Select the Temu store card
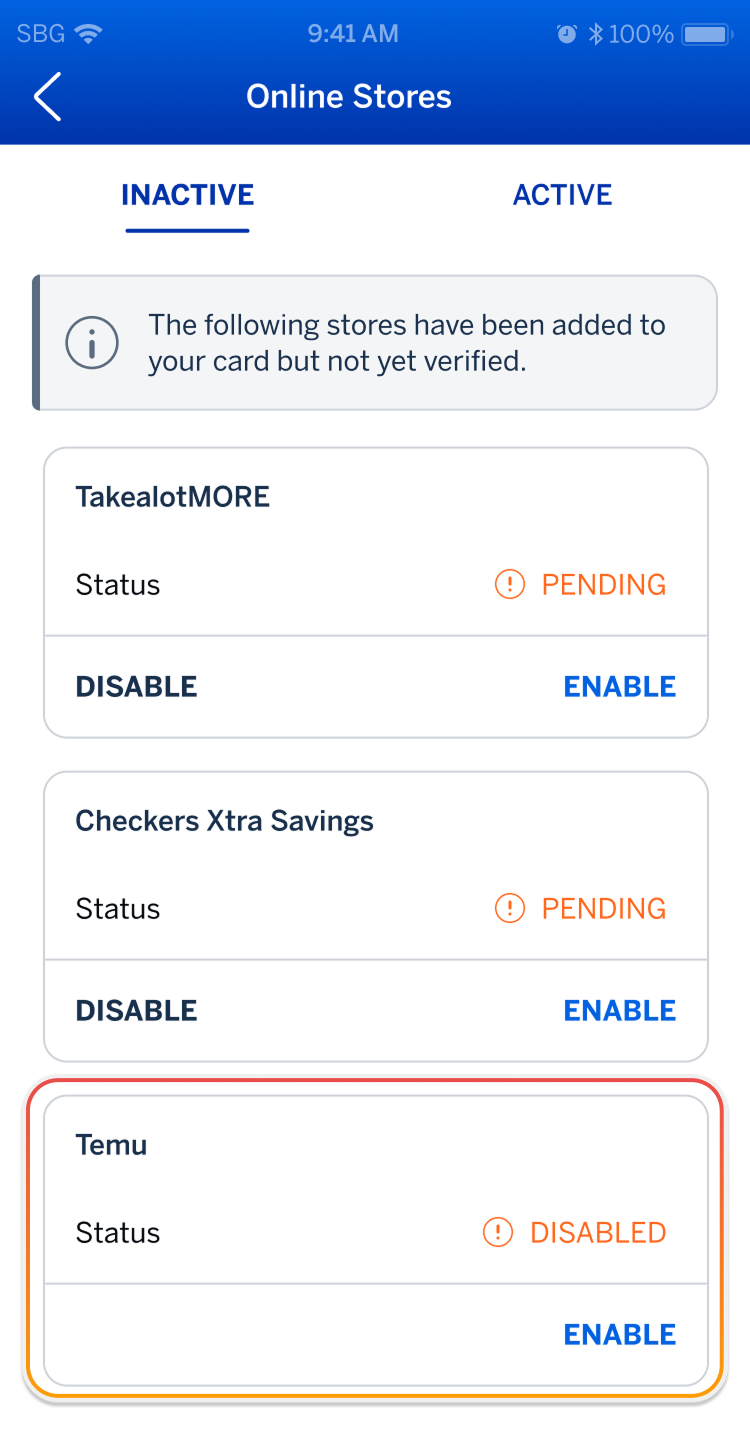Image resolution: width=750 pixels, height=1440 pixels. tap(375, 1188)
